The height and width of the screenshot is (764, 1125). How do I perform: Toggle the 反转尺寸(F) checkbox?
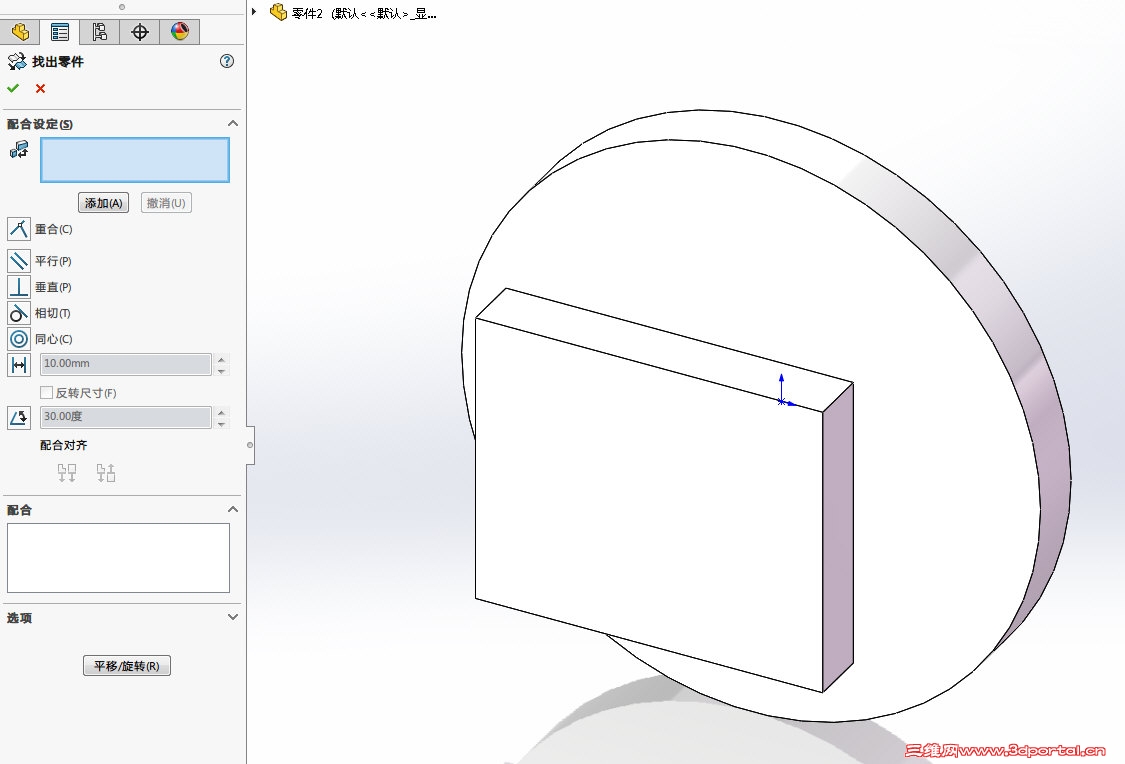pos(47,392)
